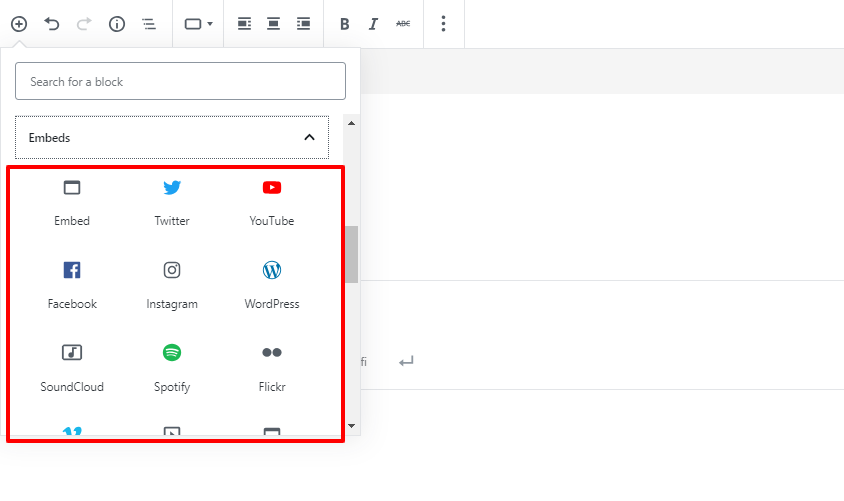Click the block list scroll down arrow
Image resolution: width=844 pixels, height=501 pixels.
[x=351, y=426]
